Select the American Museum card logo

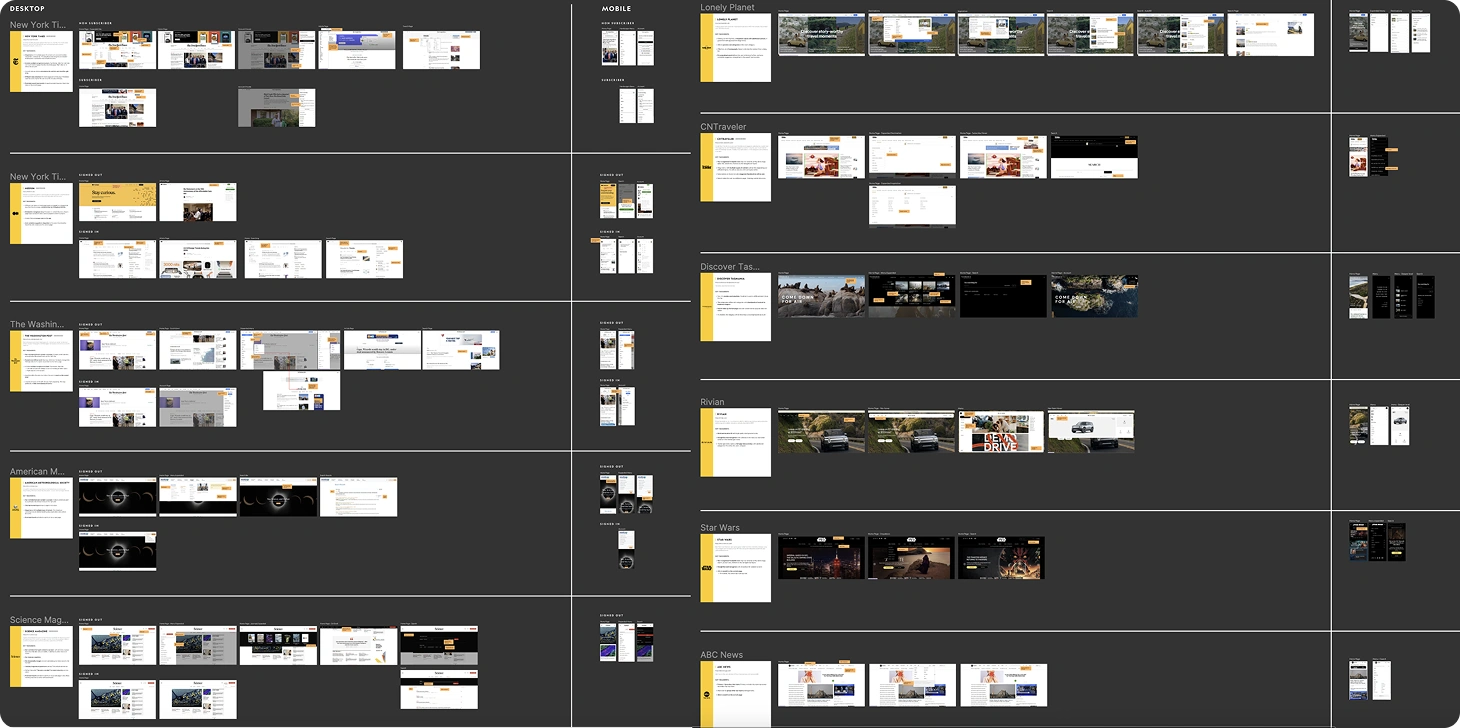[16, 507]
